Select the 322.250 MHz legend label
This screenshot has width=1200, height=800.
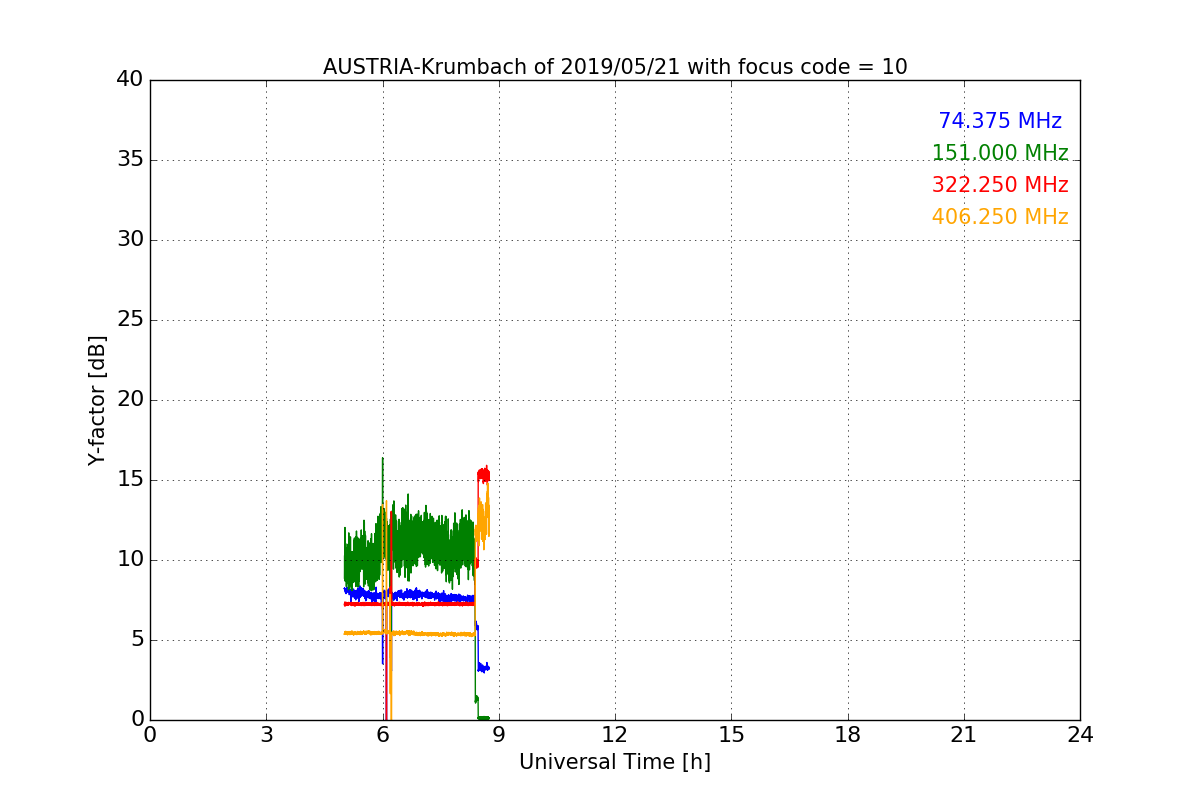coord(1000,185)
